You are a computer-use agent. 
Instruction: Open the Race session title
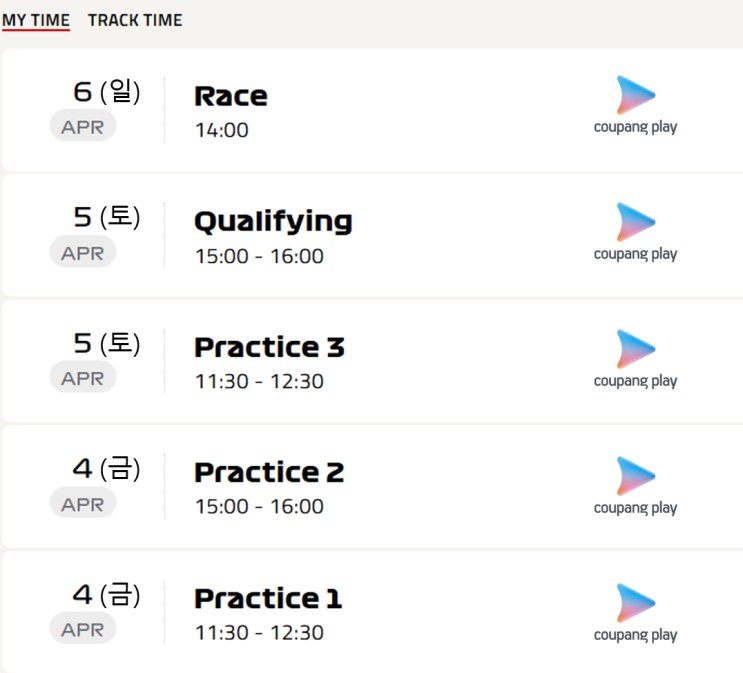231,96
